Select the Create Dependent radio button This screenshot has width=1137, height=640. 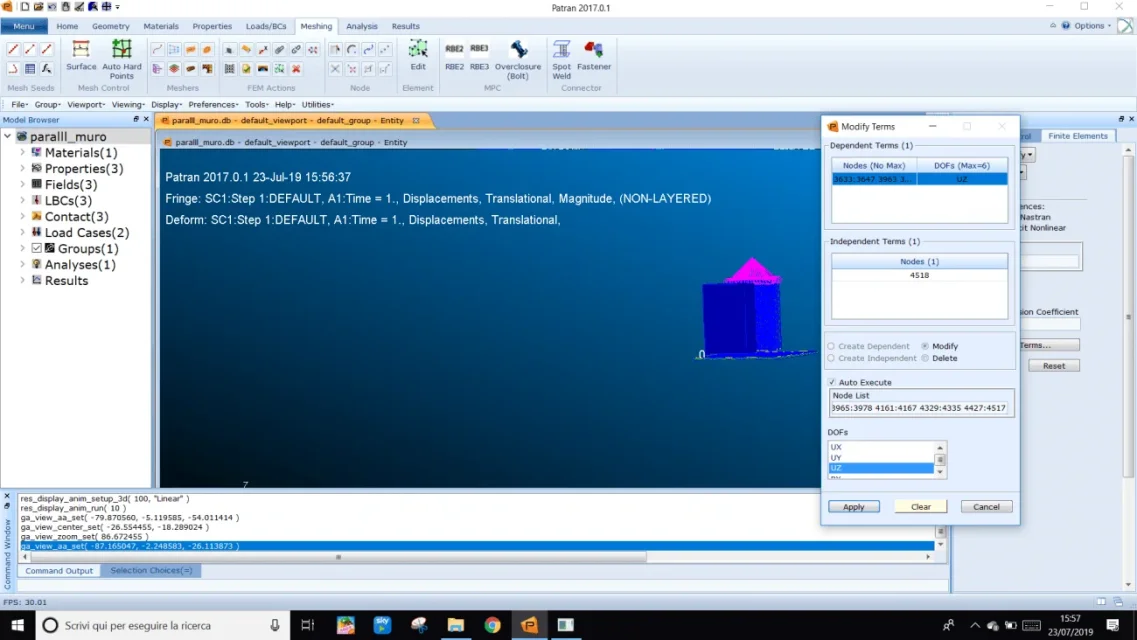(x=832, y=346)
